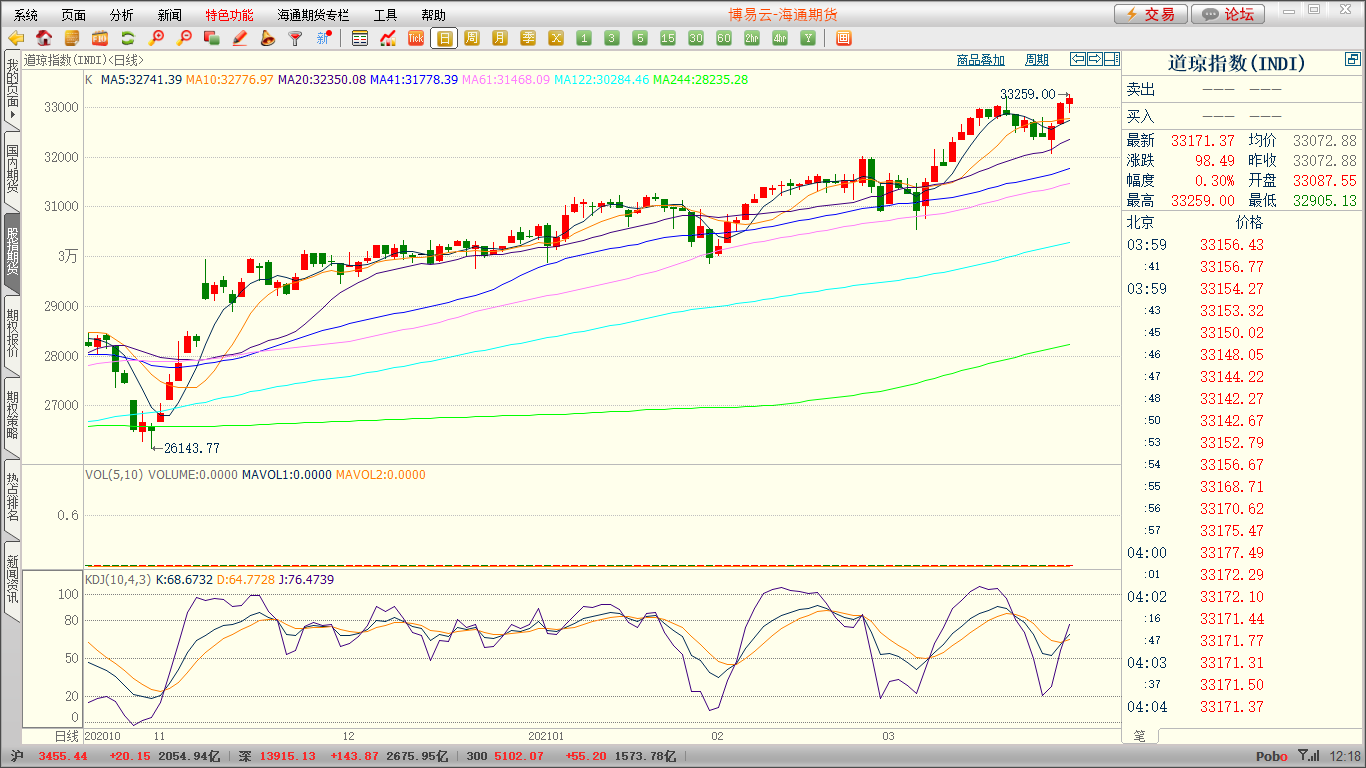Screen dimensions: 1366x768
Task: Select monthly 月 period button
Action: (x=500, y=39)
